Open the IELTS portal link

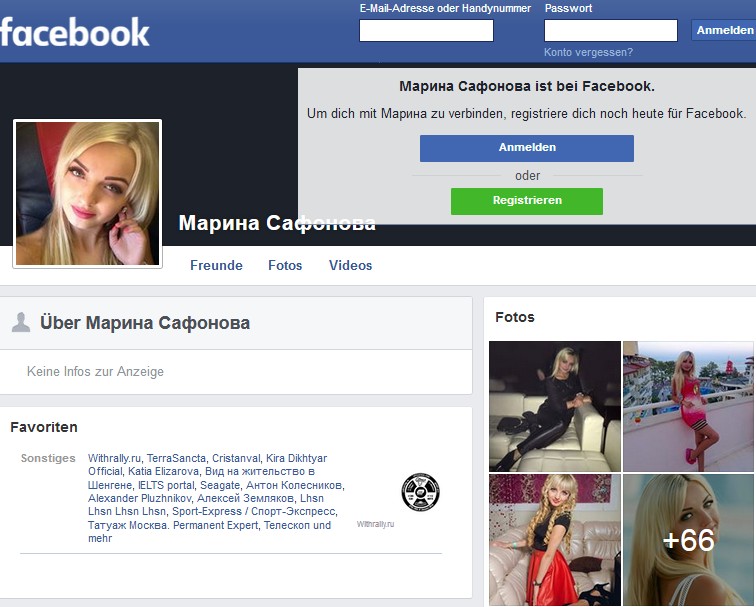pos(166,485)
